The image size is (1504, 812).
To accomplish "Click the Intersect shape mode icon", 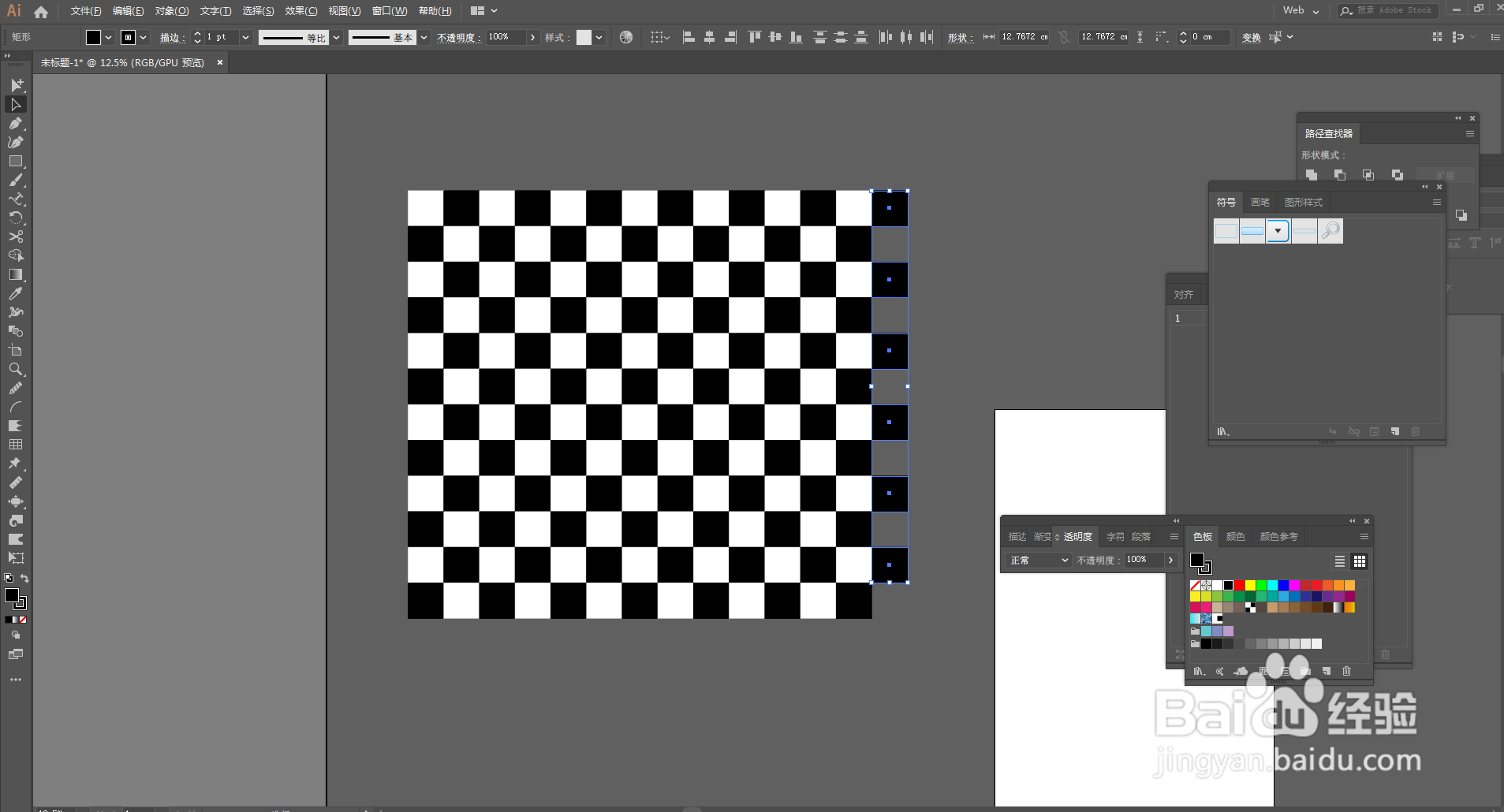I will [x=1368, y=175].
